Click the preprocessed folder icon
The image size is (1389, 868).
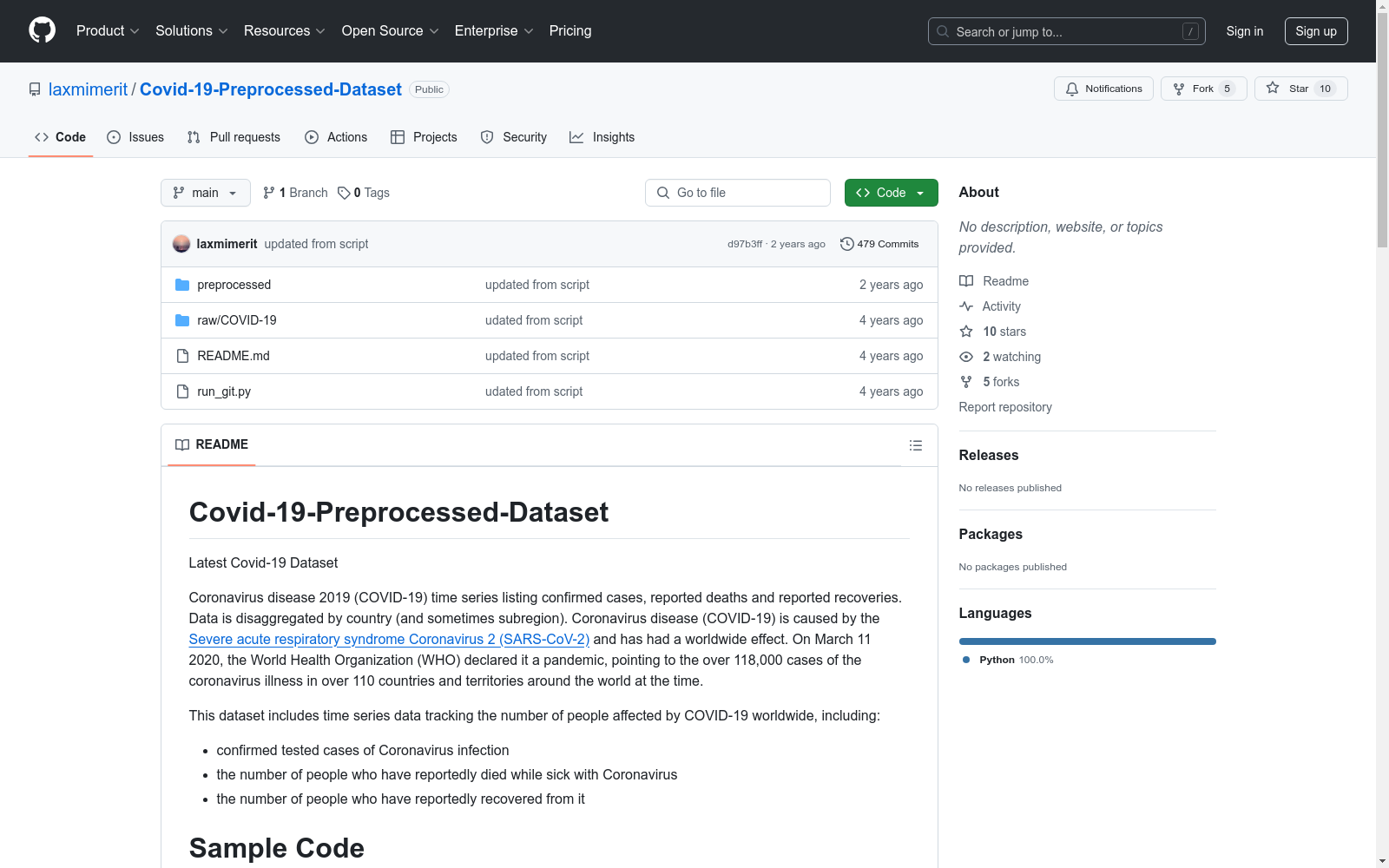coord(182,285)
